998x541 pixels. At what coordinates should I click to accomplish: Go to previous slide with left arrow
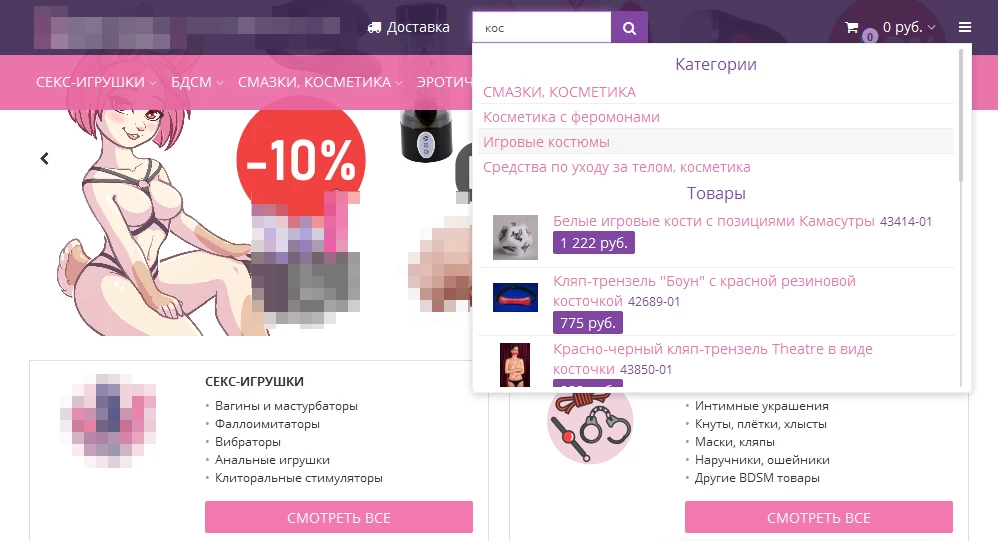[45, 158]
